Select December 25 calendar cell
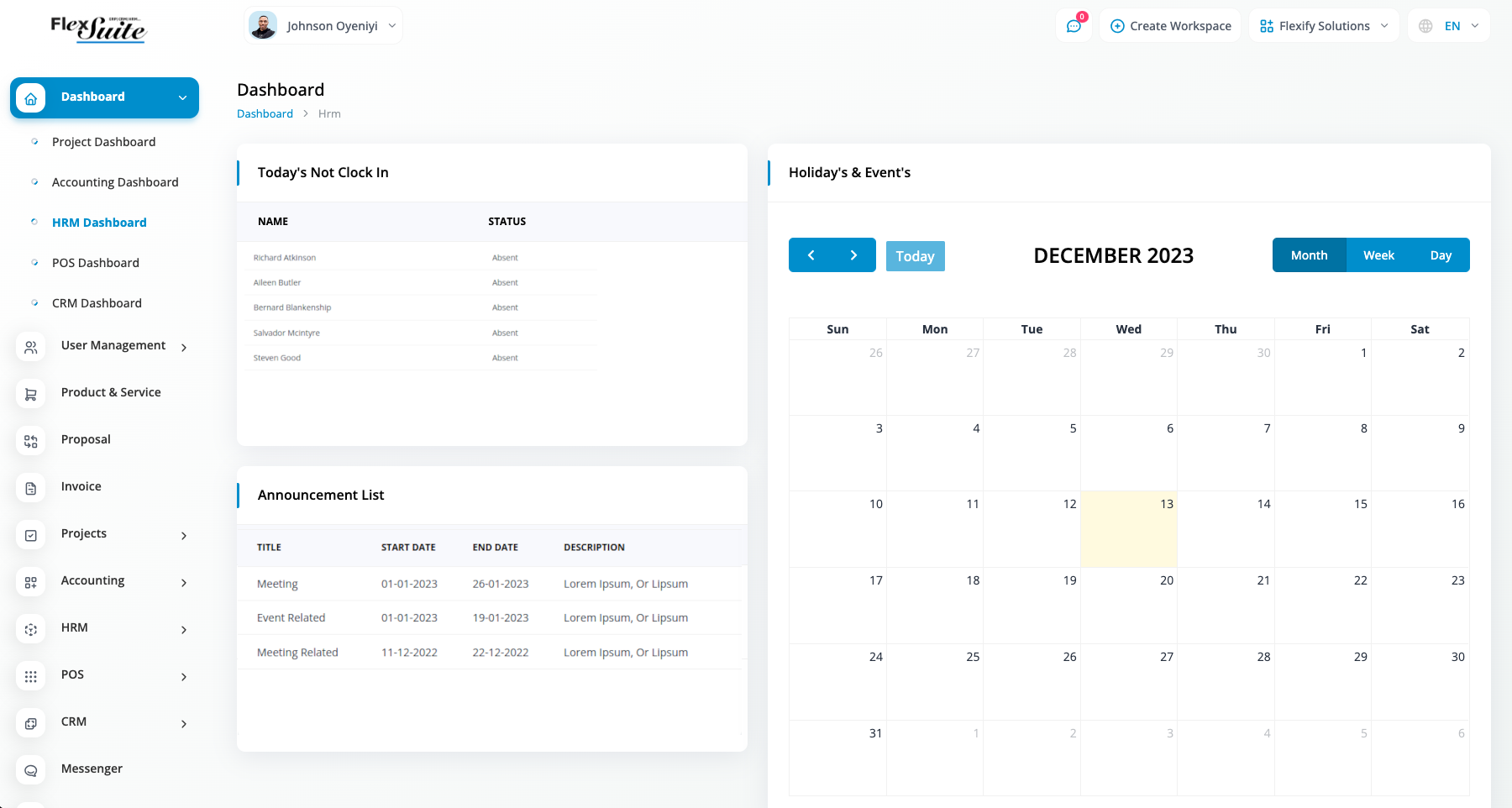 coord(934,682)
